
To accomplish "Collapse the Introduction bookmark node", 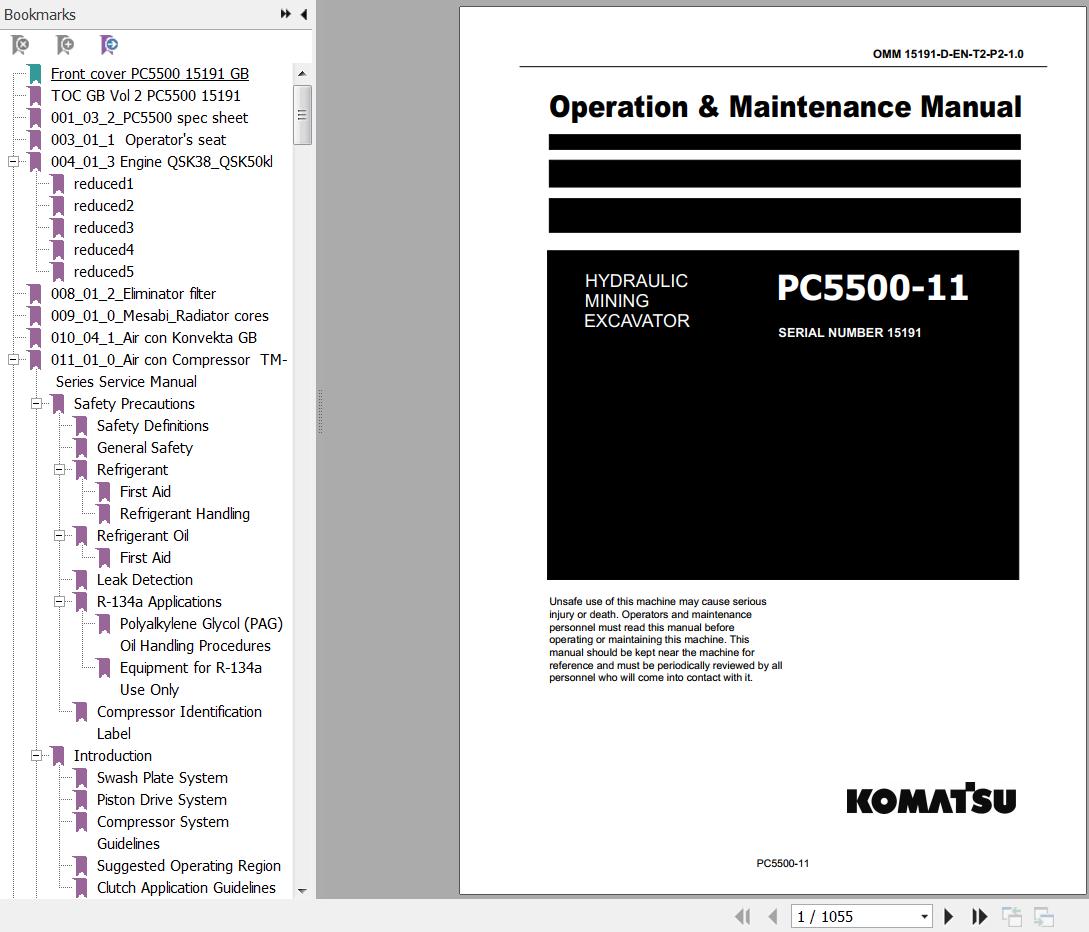I will [x=36, y=756].
